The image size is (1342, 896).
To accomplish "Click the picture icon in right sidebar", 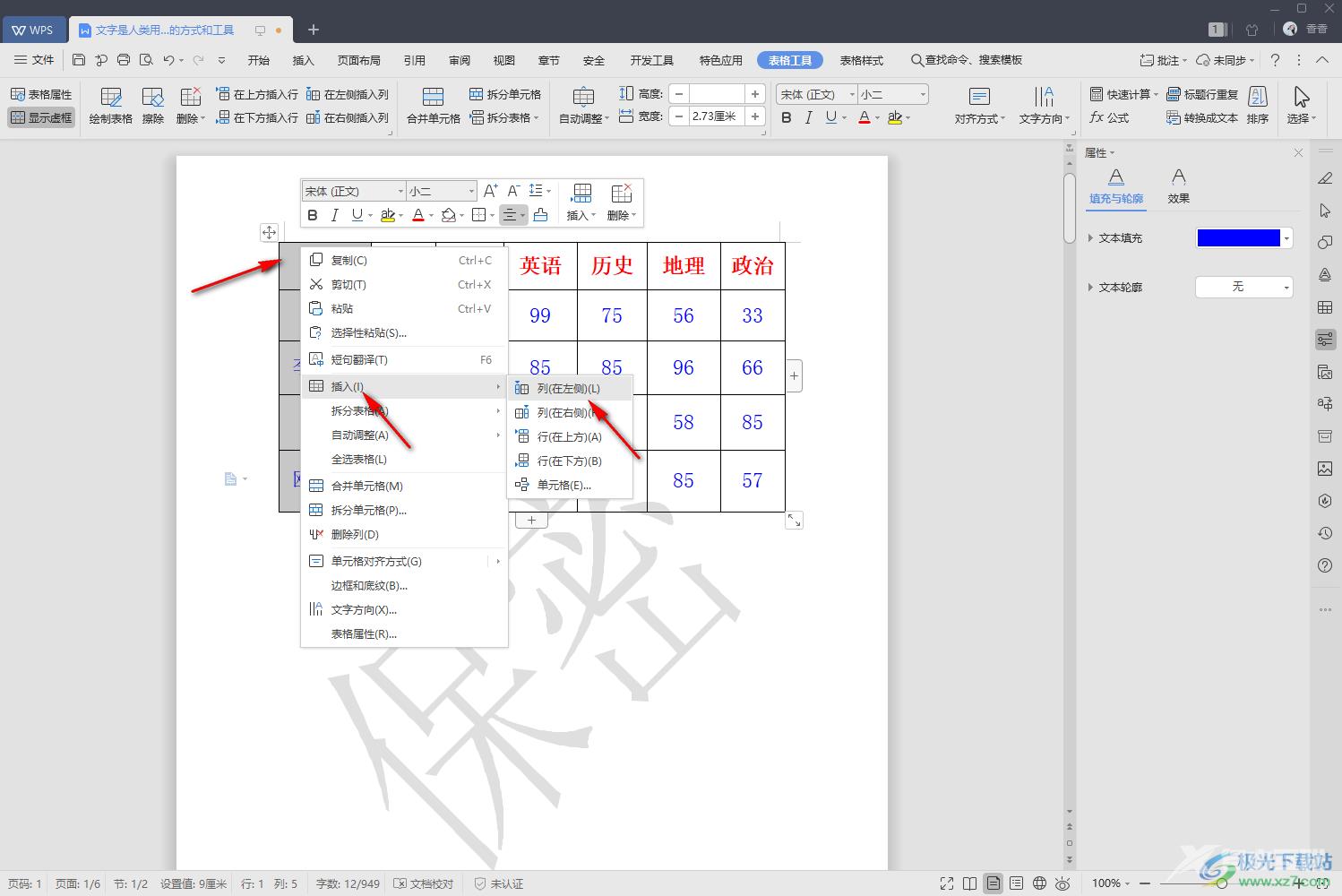I will tap(1325, 469).
